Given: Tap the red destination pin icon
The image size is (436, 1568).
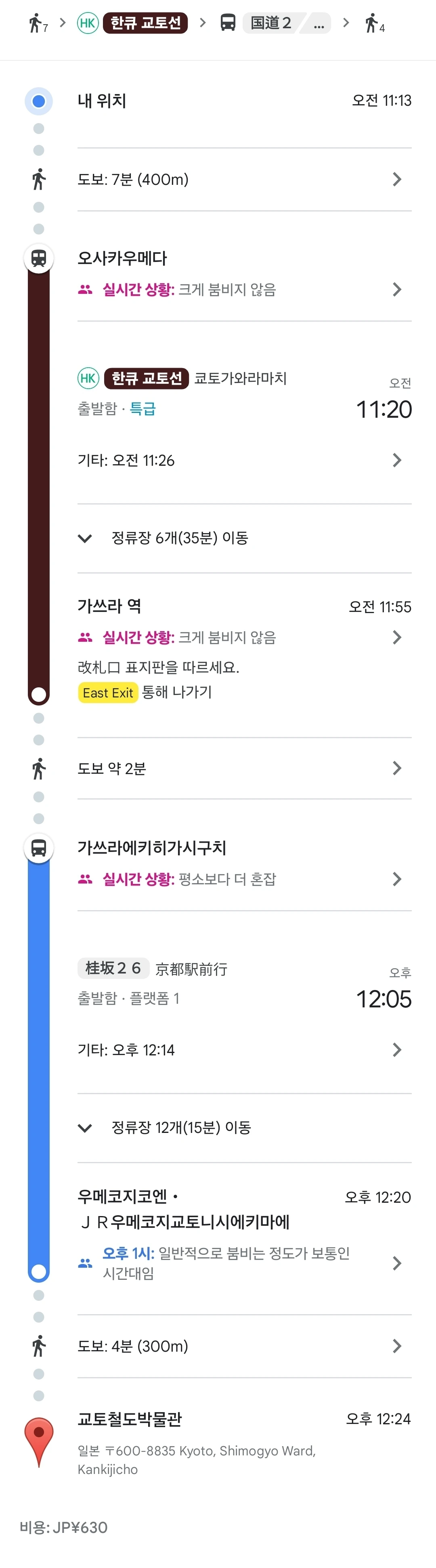Looking at the screenshot, I should tap(38, 1440).
